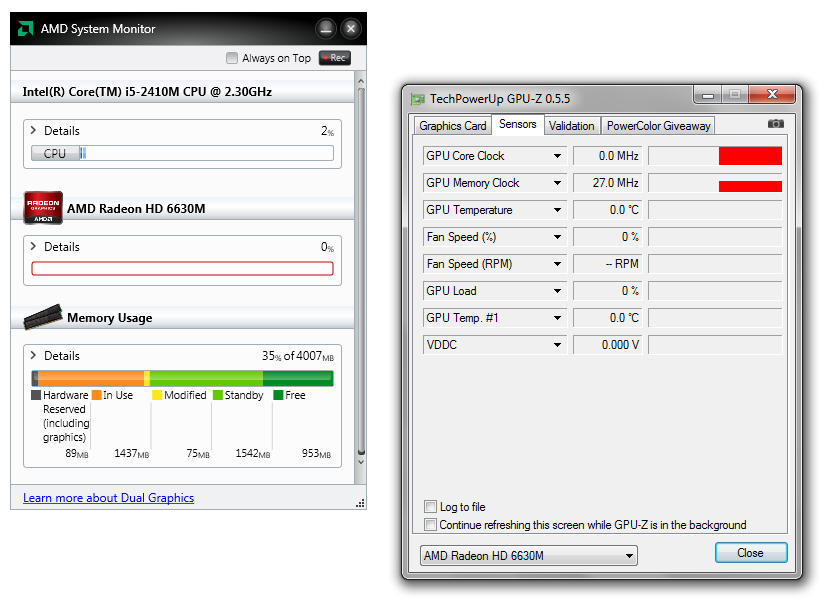Click the Close button in GPU-Z
This screenshot has width=829, height=602.
pos(751,553)
